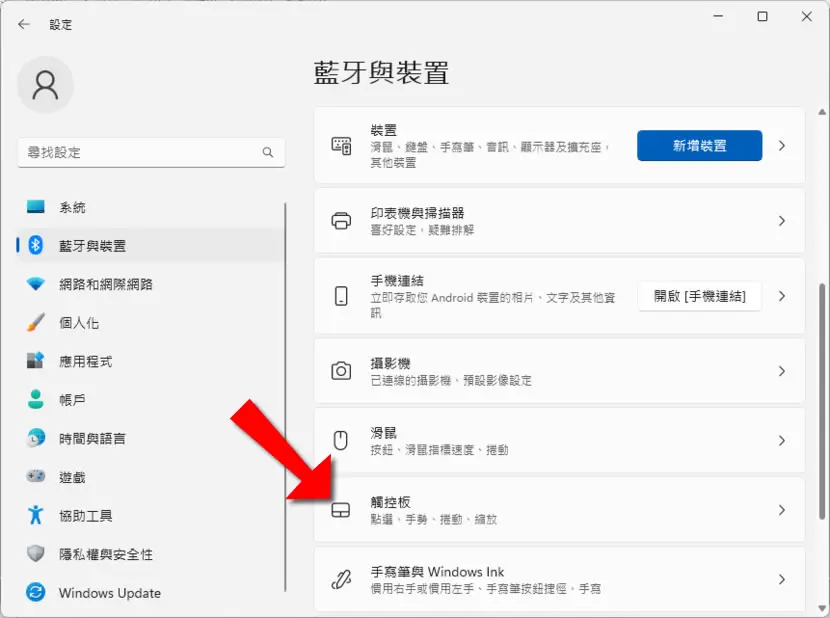Click the pen icon for 手寫筆與 Windows Ink
This screenshot has height=618, width=830.
(341, 579)
